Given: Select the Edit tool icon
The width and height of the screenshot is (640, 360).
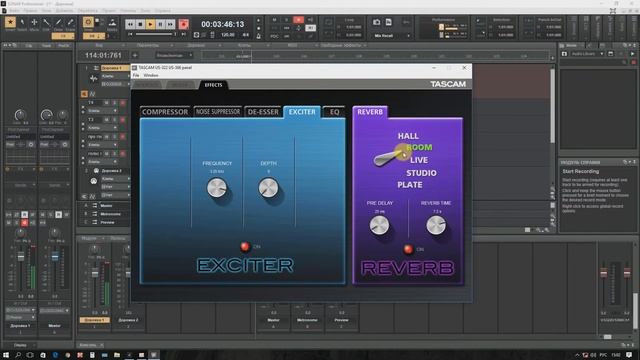Looking at the screenshot, I should click(47, 22).
